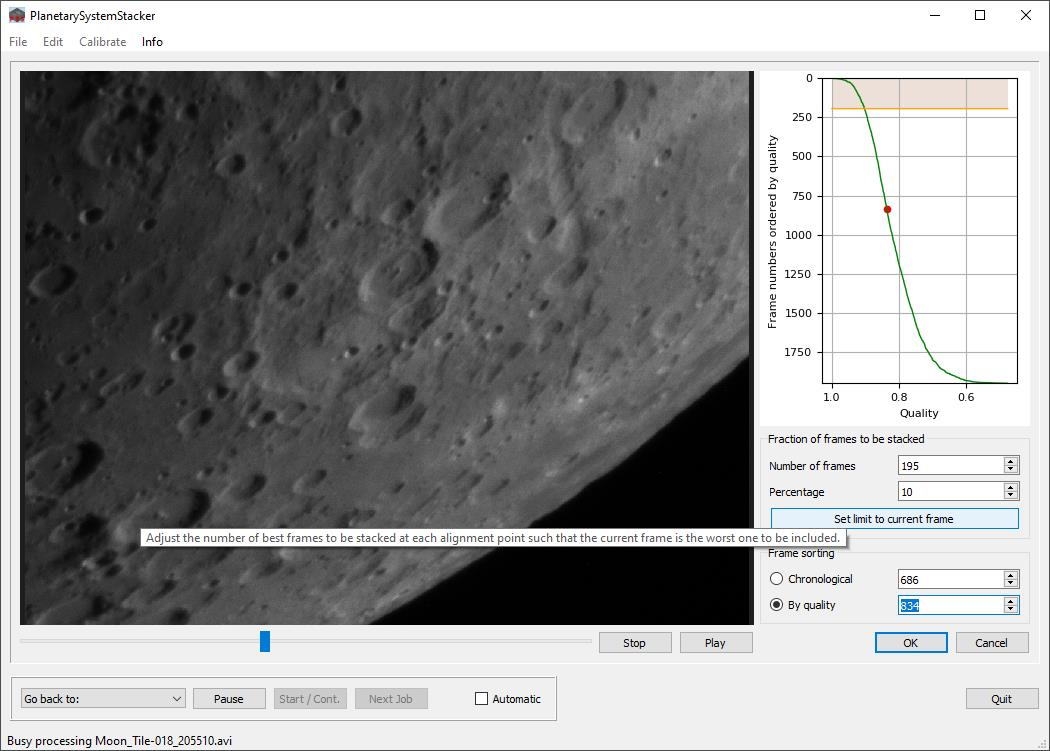This screenshot has width=1050, height=751.
Task: Click the 'Quality' axis label of the plot
Action: (x=919, y=413)
